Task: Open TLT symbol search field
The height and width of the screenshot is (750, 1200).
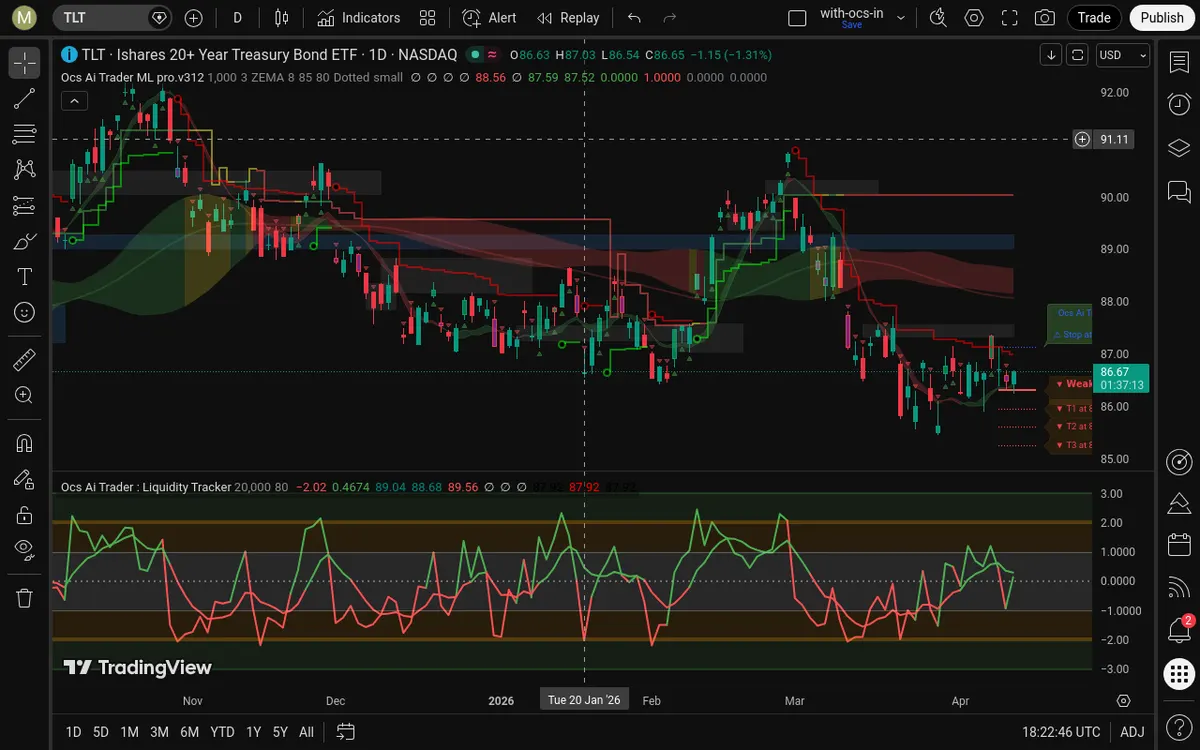Action: coord(112,18)
